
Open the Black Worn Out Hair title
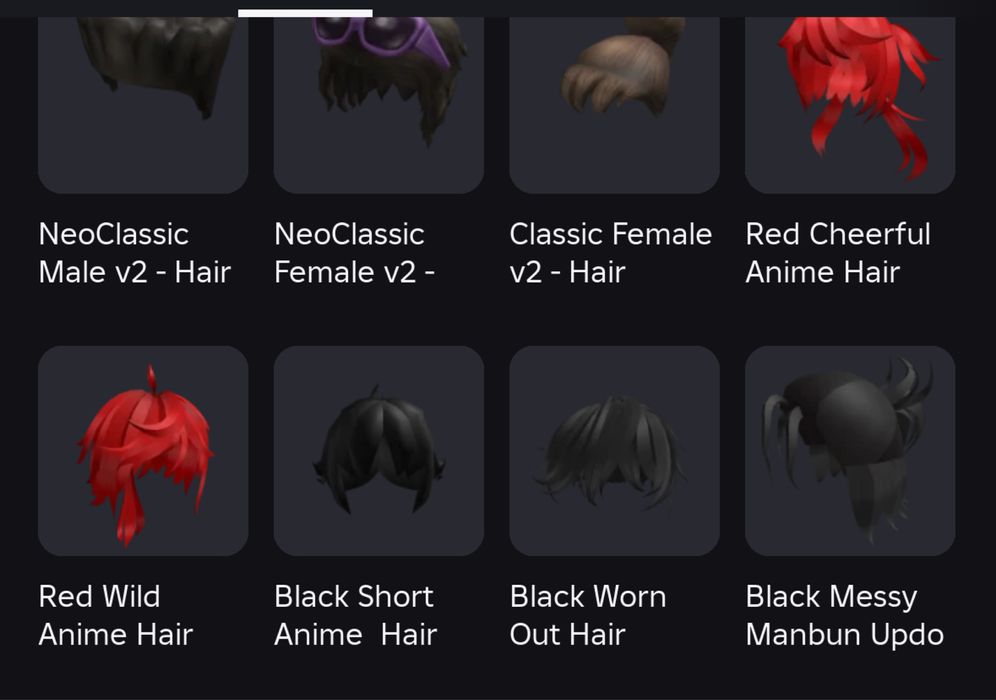588,616
